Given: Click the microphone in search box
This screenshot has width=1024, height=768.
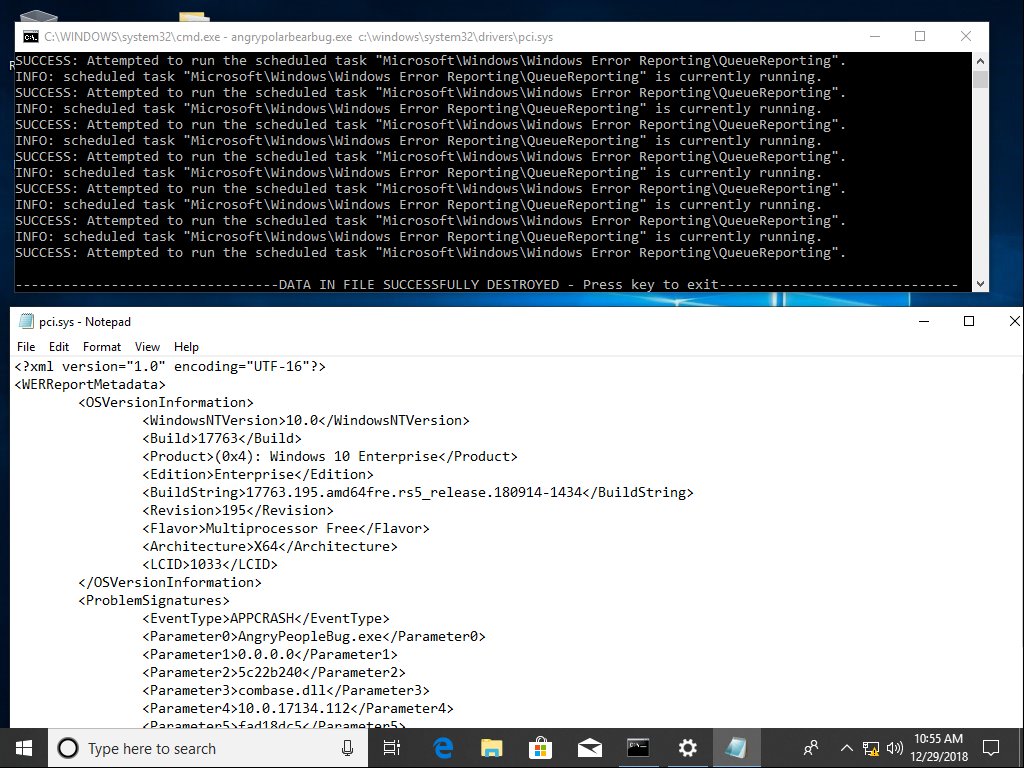Looking at the screenshot, I should point(347,748).
